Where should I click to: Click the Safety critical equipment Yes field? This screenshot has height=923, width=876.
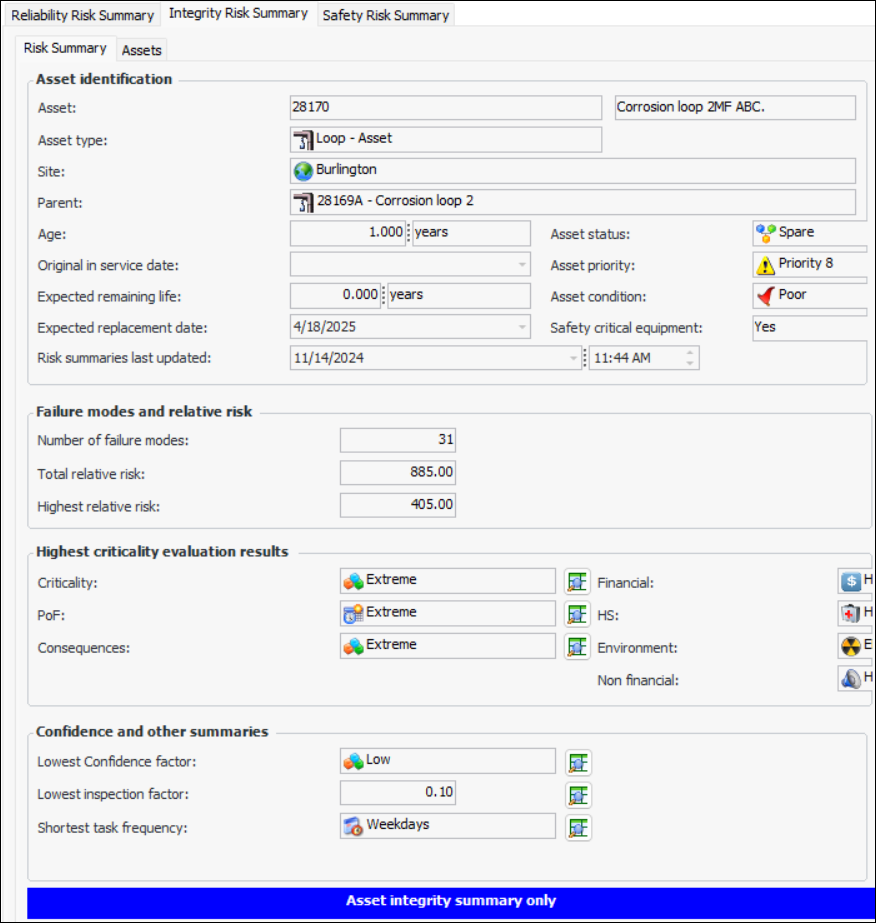point(810,327)
